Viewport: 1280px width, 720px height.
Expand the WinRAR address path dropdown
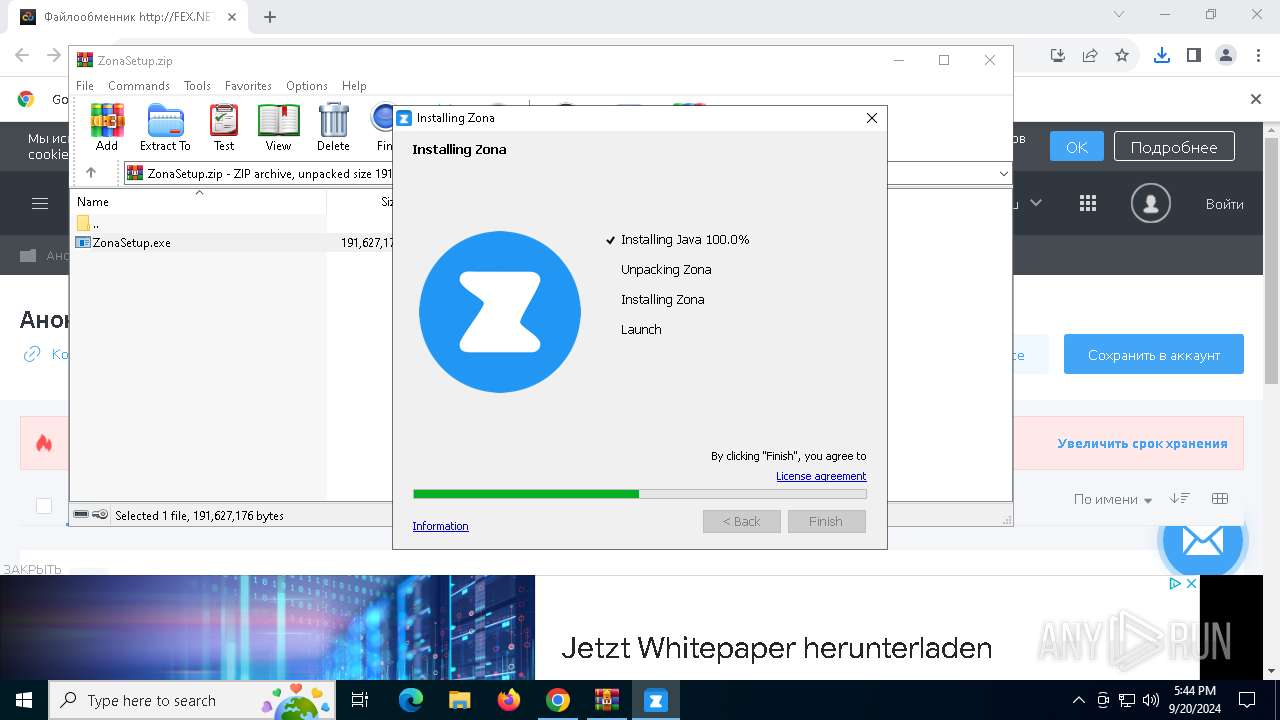[1003, 173]
